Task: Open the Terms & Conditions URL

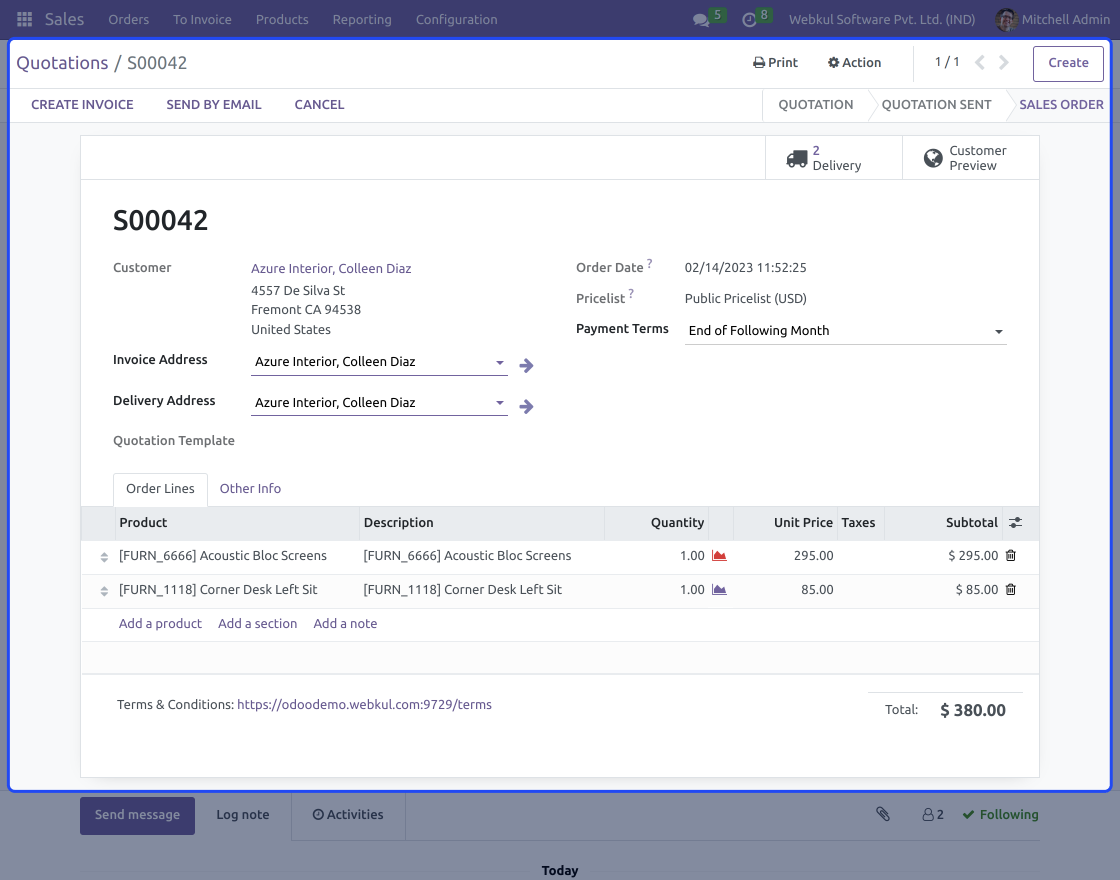Action: pos(364,704)
